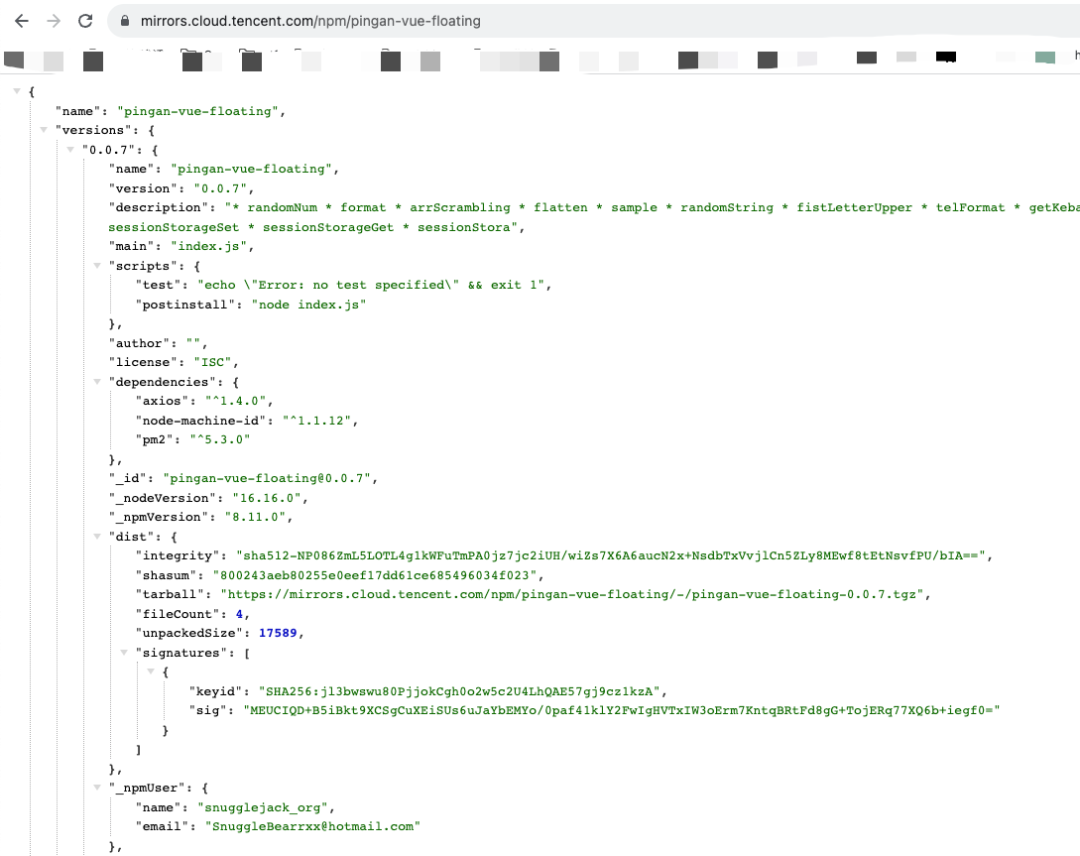Image resolution: width=1080 pixels, height=856 pixels.
Task: Click the top-level "pingan-vue-floating" name value
Action: (198, 111)
